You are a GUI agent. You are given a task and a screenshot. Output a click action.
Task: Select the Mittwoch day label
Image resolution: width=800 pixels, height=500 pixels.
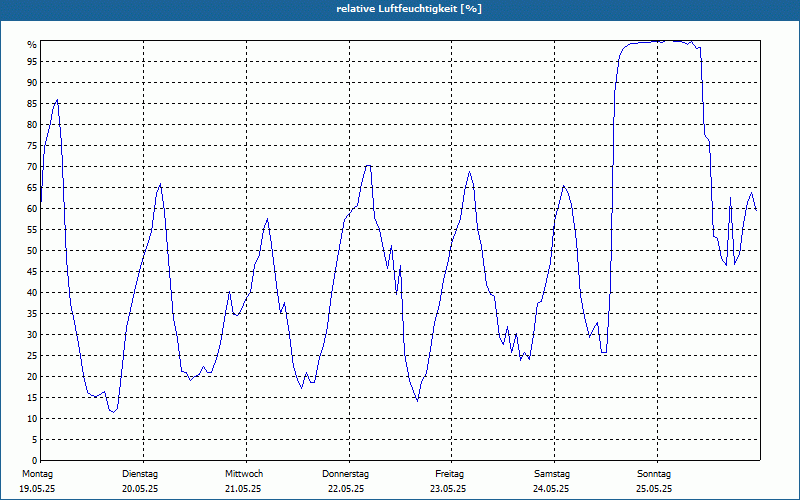click(x=244, y=474)
